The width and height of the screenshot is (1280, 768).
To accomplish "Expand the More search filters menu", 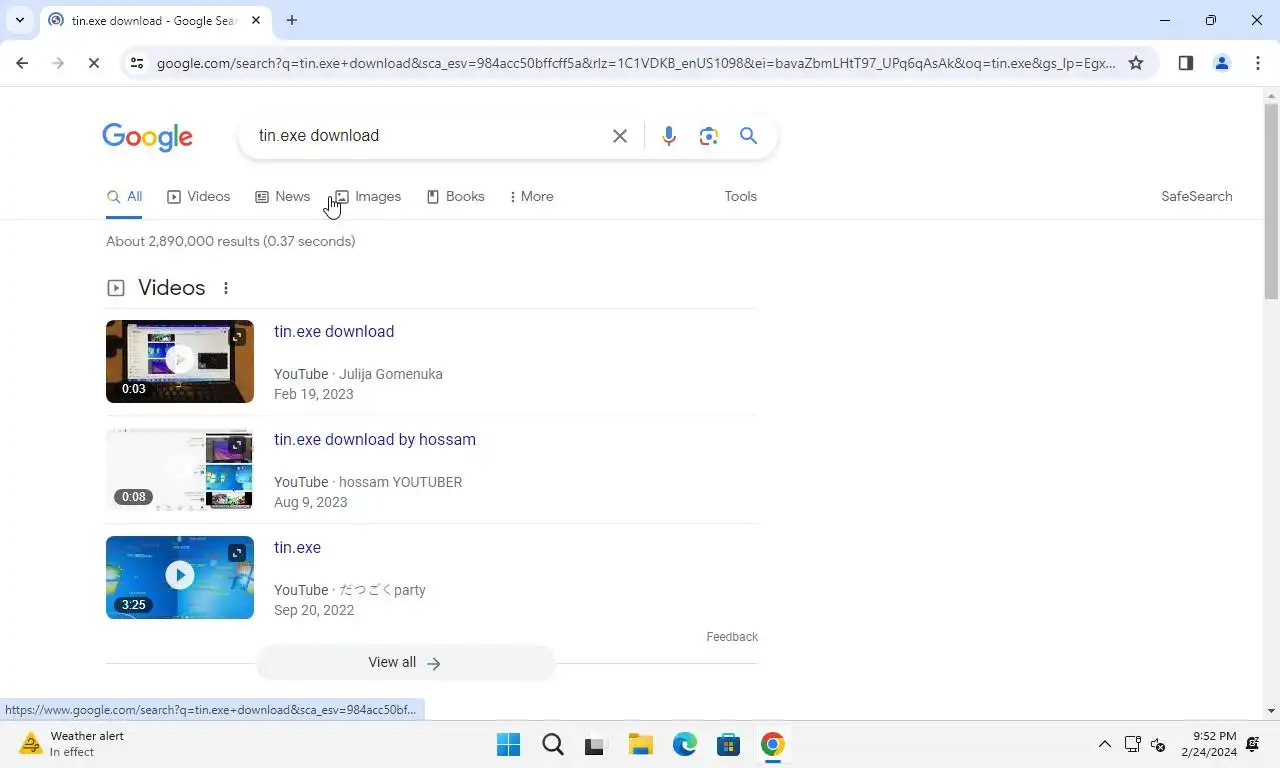I will click(531, 197).
